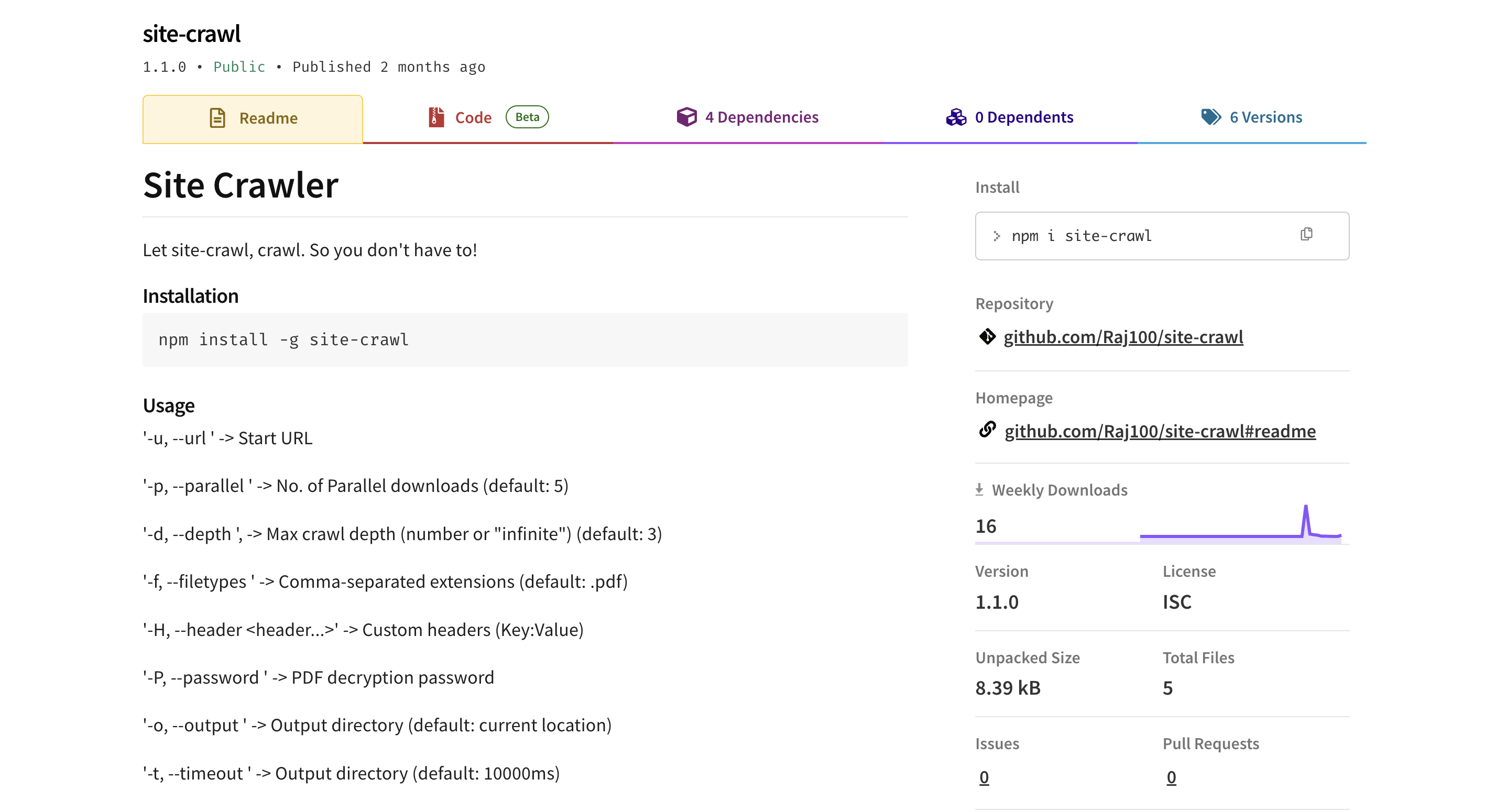The image size is (1507, 812).
Task: Click the Code archive icon
Action: pyautogui.click(x=435, y=117)
